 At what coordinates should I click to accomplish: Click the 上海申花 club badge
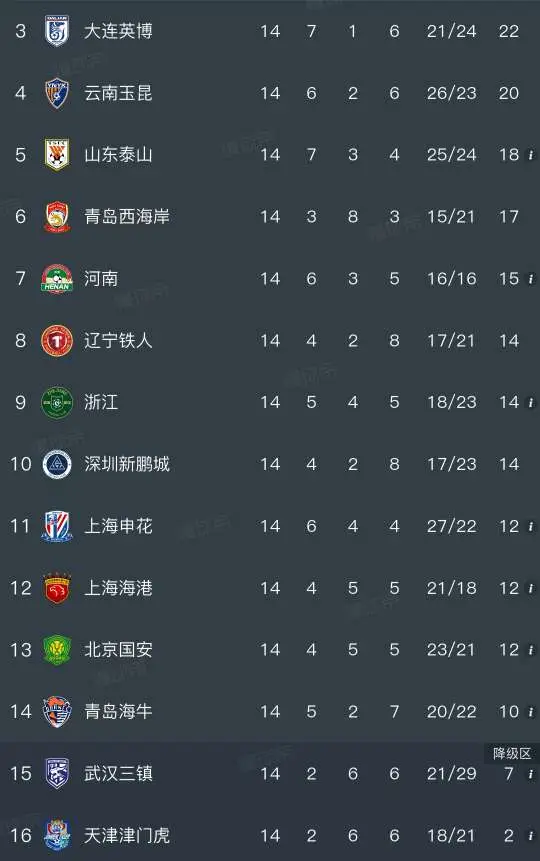tap(57, 526)
